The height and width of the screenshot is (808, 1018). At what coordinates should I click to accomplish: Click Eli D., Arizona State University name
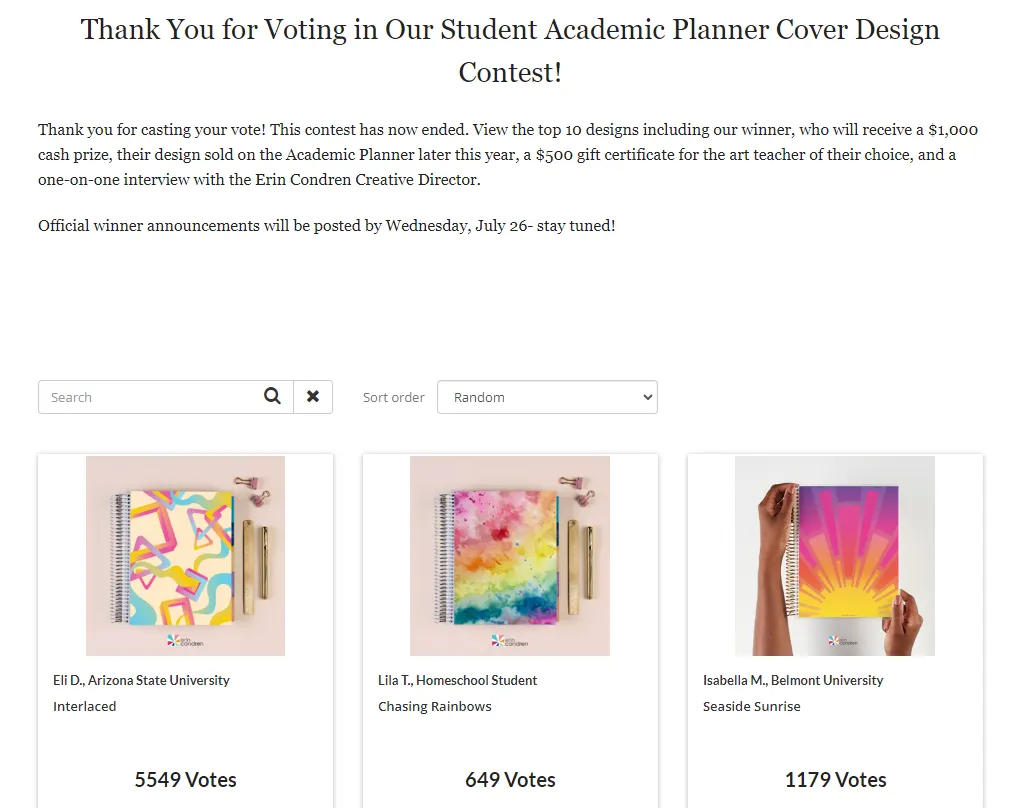142,680
